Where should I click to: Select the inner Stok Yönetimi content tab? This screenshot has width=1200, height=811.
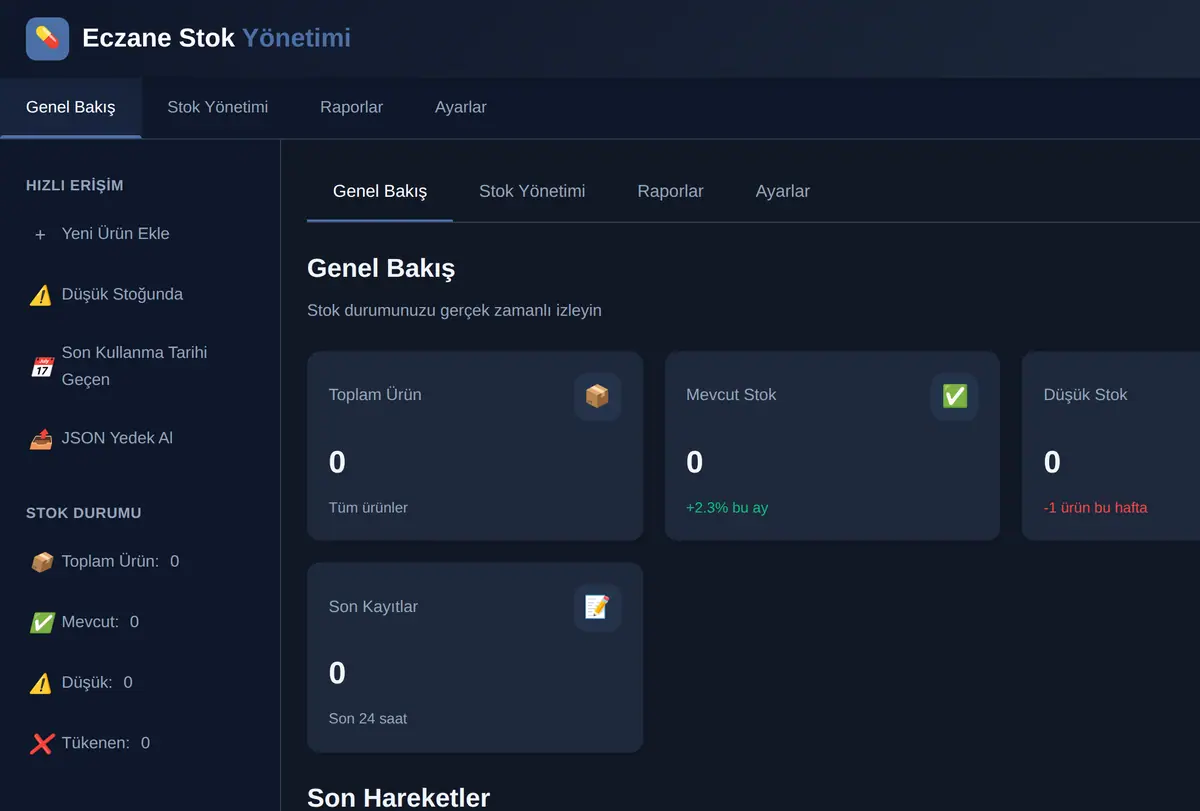(x=532, y=191)
